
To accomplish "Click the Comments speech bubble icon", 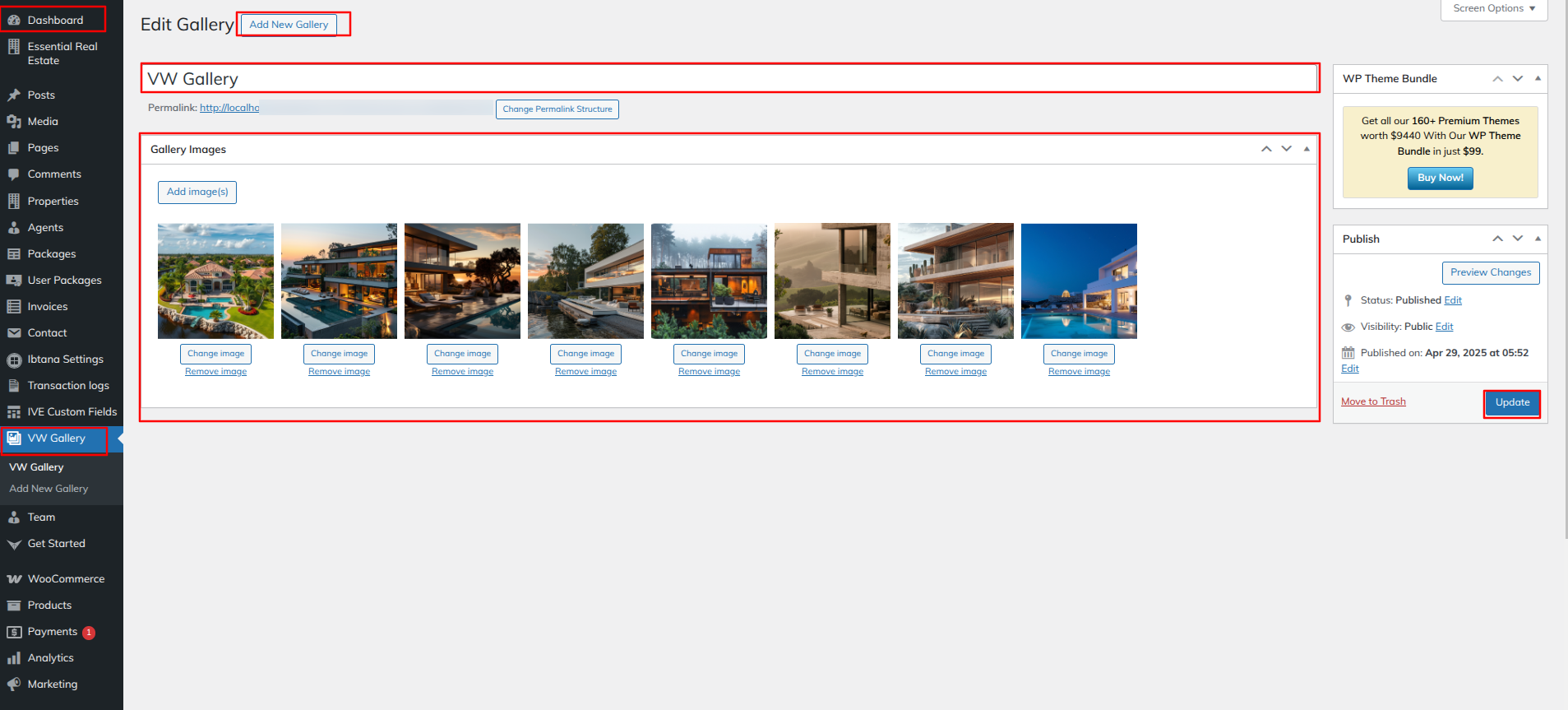I will pos(14,174).
